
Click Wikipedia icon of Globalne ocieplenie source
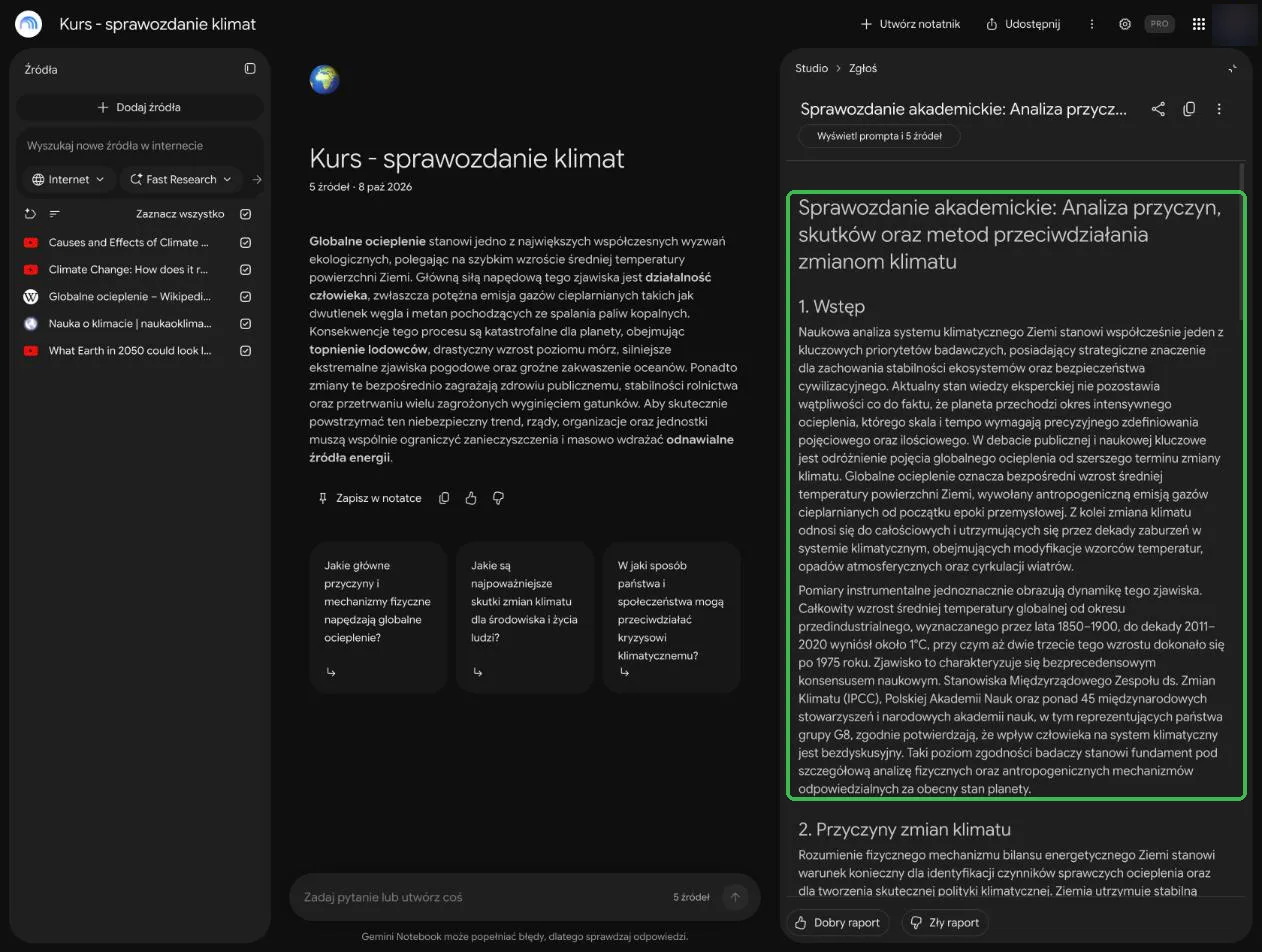(x=30, y=296)
